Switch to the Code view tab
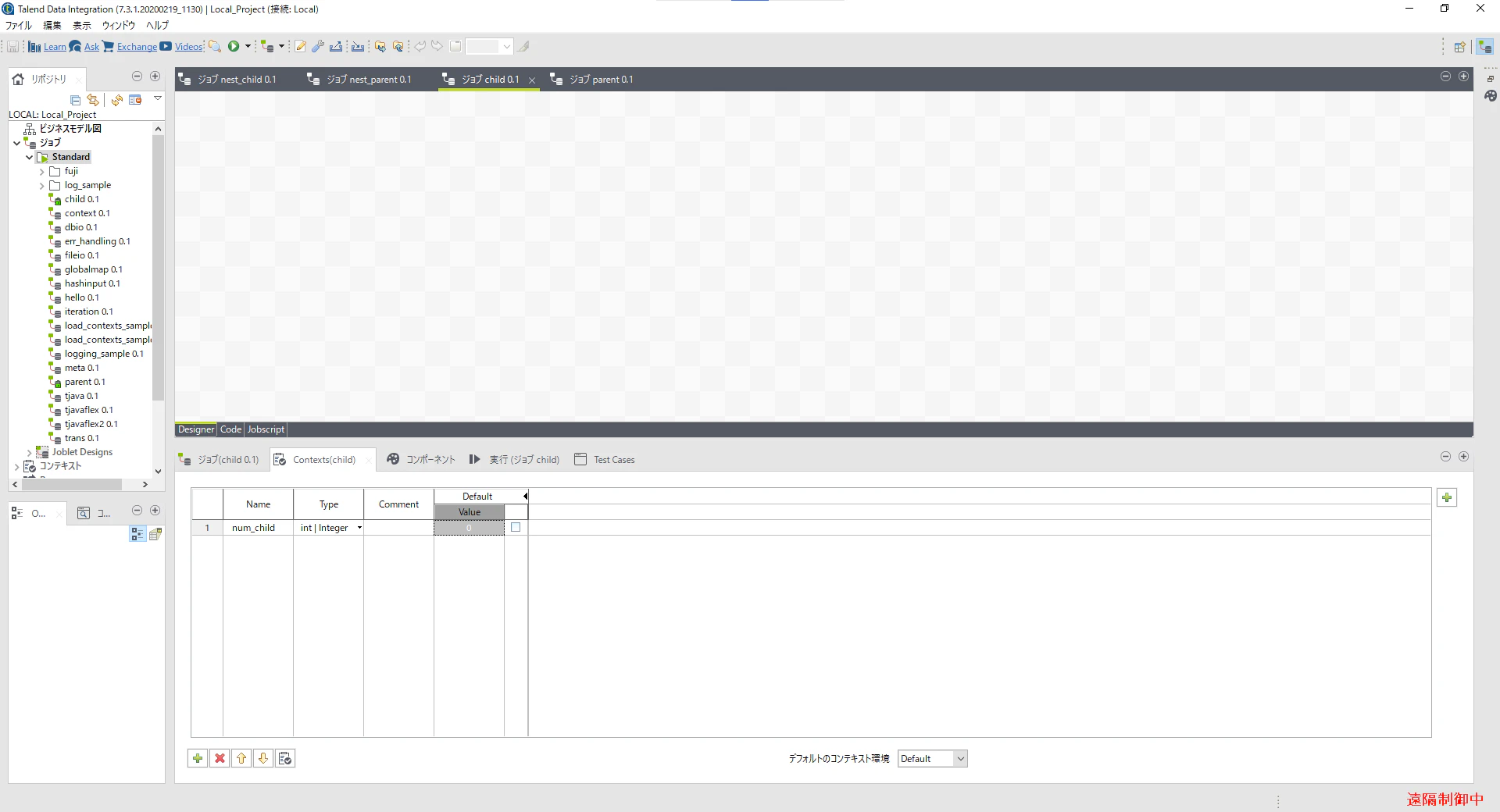Screen dimensions: 1500x812 (x=230, y=429)
